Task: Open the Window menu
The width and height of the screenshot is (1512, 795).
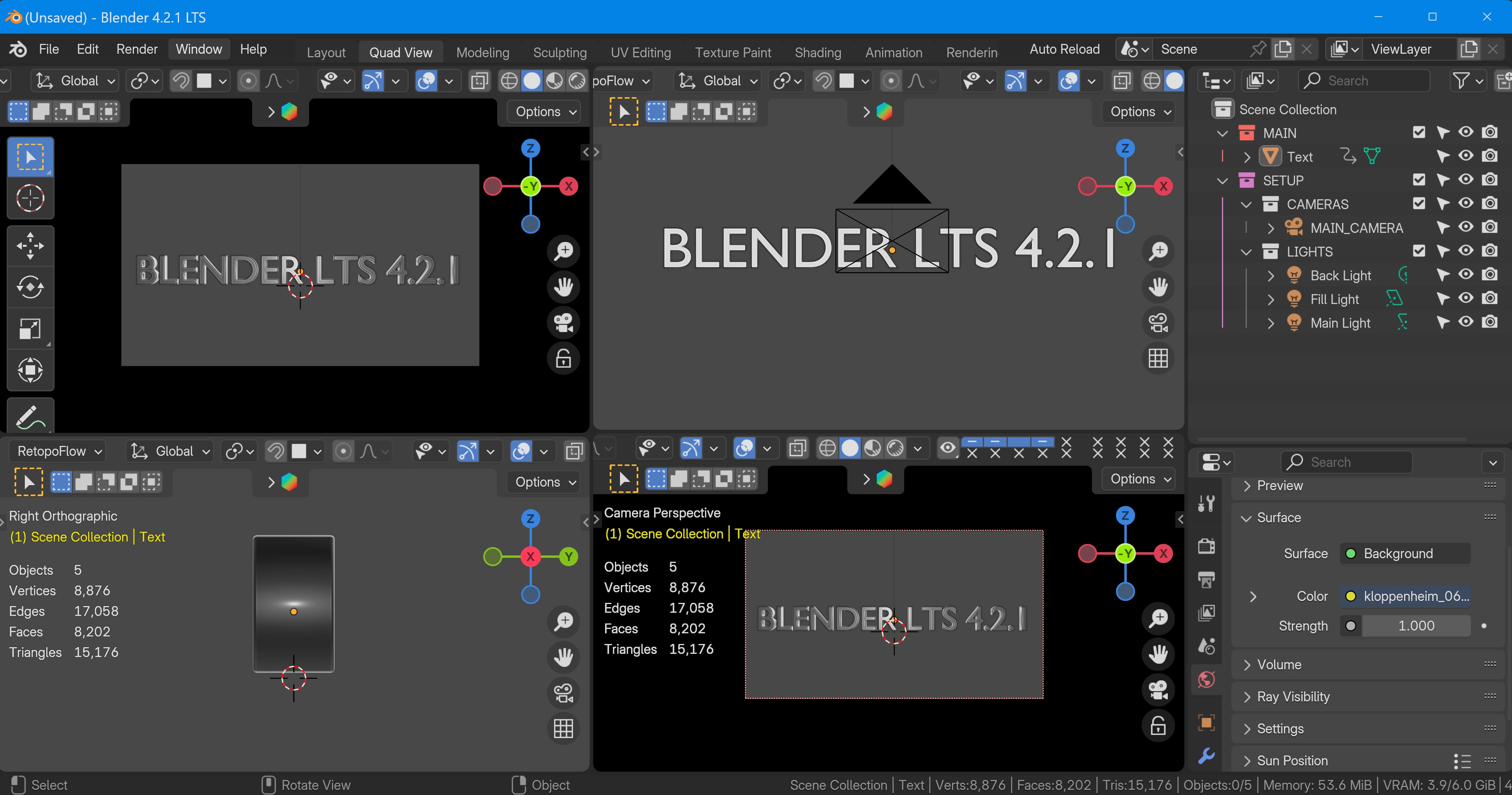Action: coord(199,49)
